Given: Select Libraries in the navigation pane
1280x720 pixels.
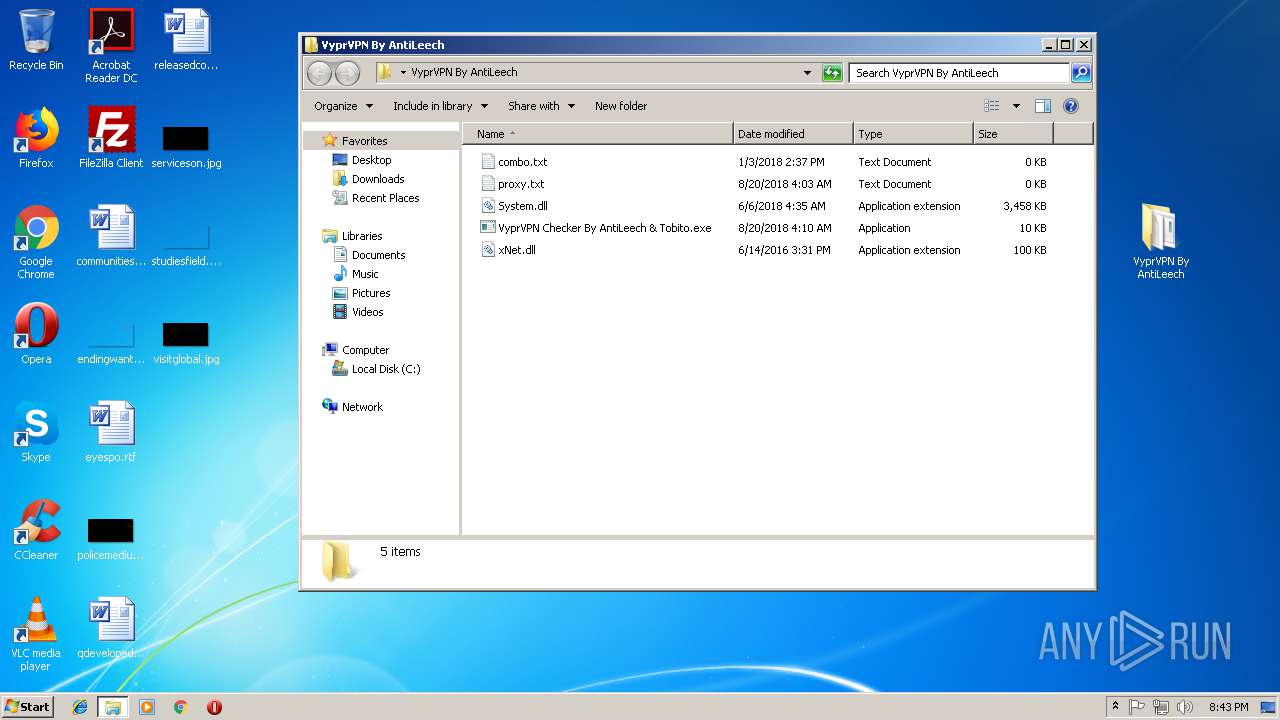Looking at the screenshot, I should (362, 236).
